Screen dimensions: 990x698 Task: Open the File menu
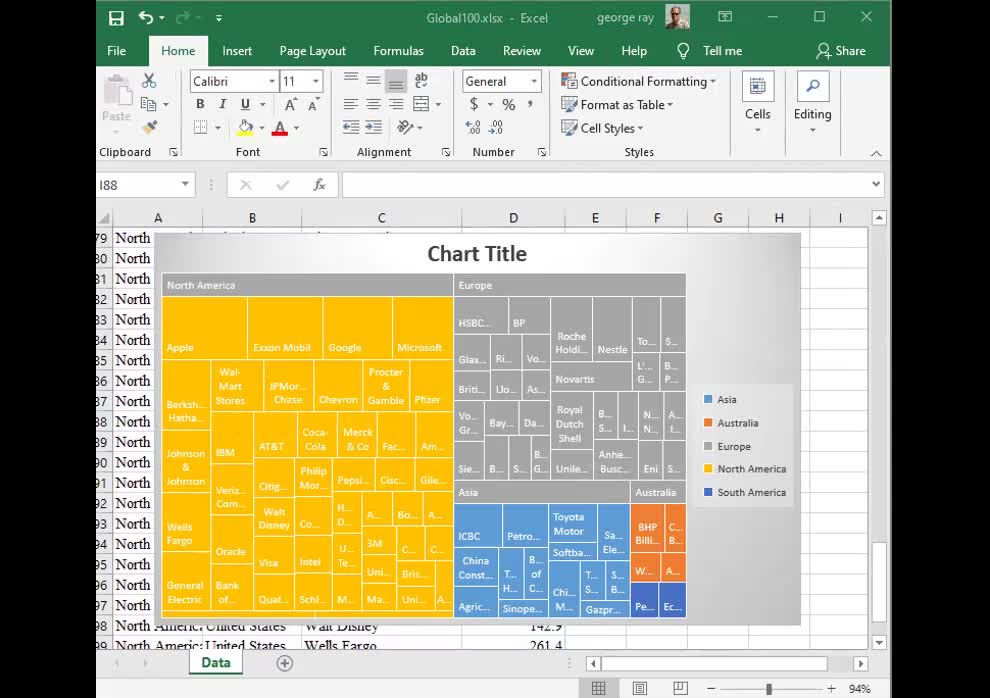tap(116, 51)
